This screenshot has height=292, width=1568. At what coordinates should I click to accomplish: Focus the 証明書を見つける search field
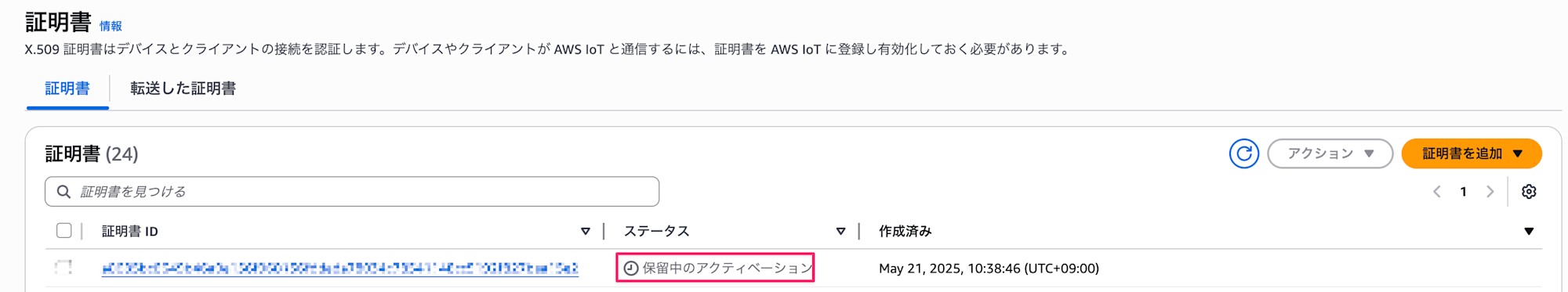coord(352,192)
